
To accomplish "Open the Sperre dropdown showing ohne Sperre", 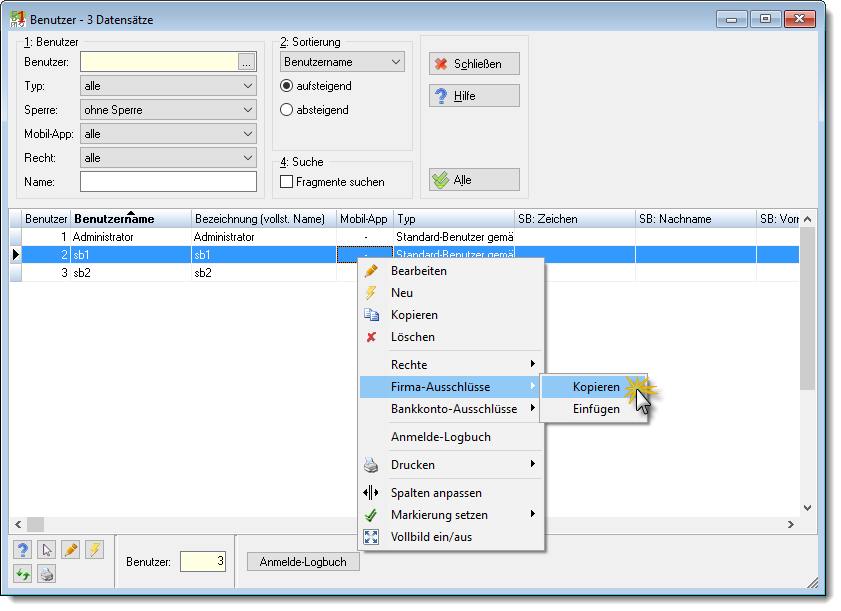I will click(x=168, y=110).
